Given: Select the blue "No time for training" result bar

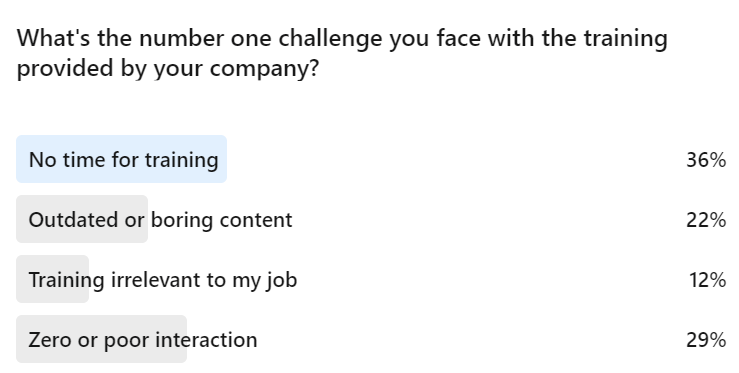Looking at the screenshot, I should [122, 159].
